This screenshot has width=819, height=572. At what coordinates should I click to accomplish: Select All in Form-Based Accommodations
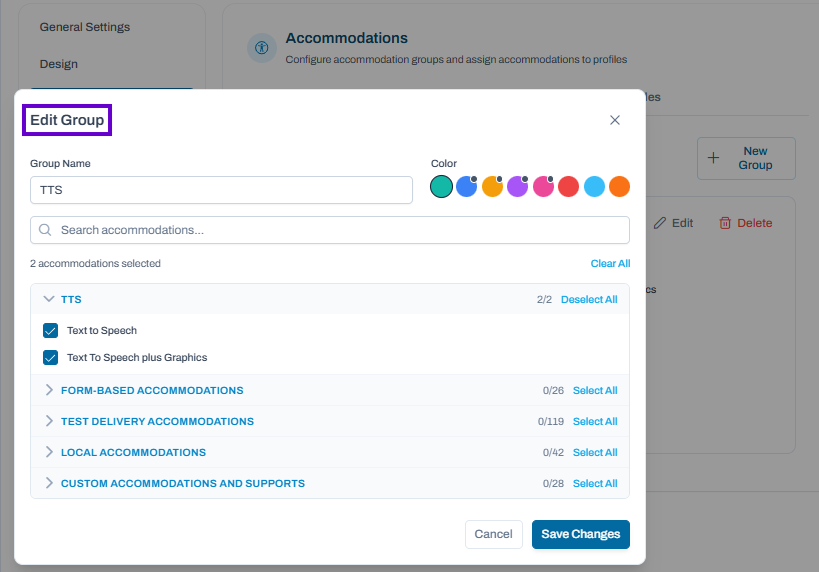(595, 390)
